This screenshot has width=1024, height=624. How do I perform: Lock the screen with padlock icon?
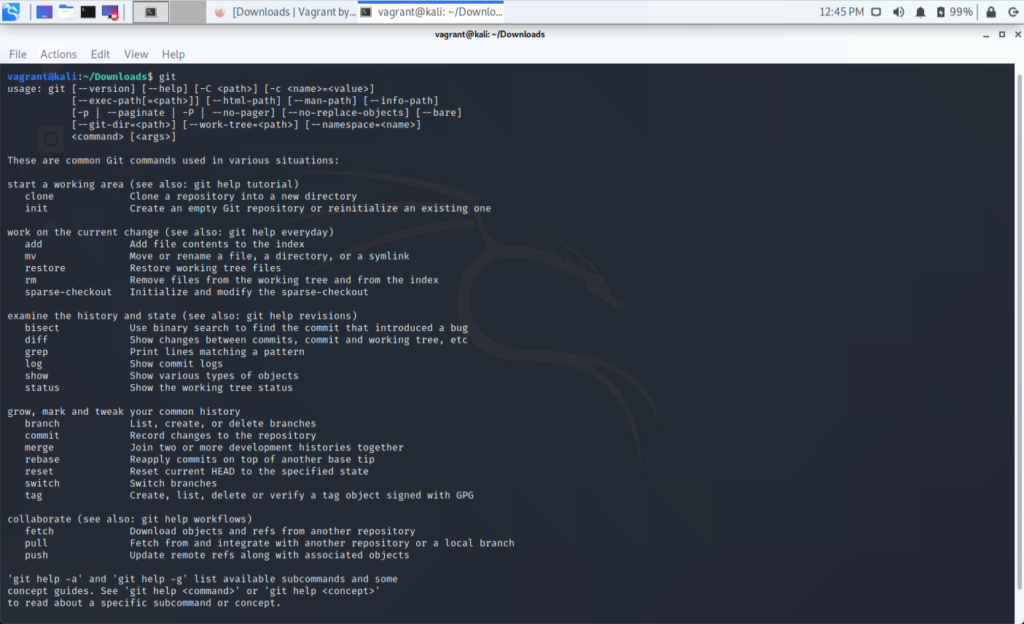click(x=988, y=12)
